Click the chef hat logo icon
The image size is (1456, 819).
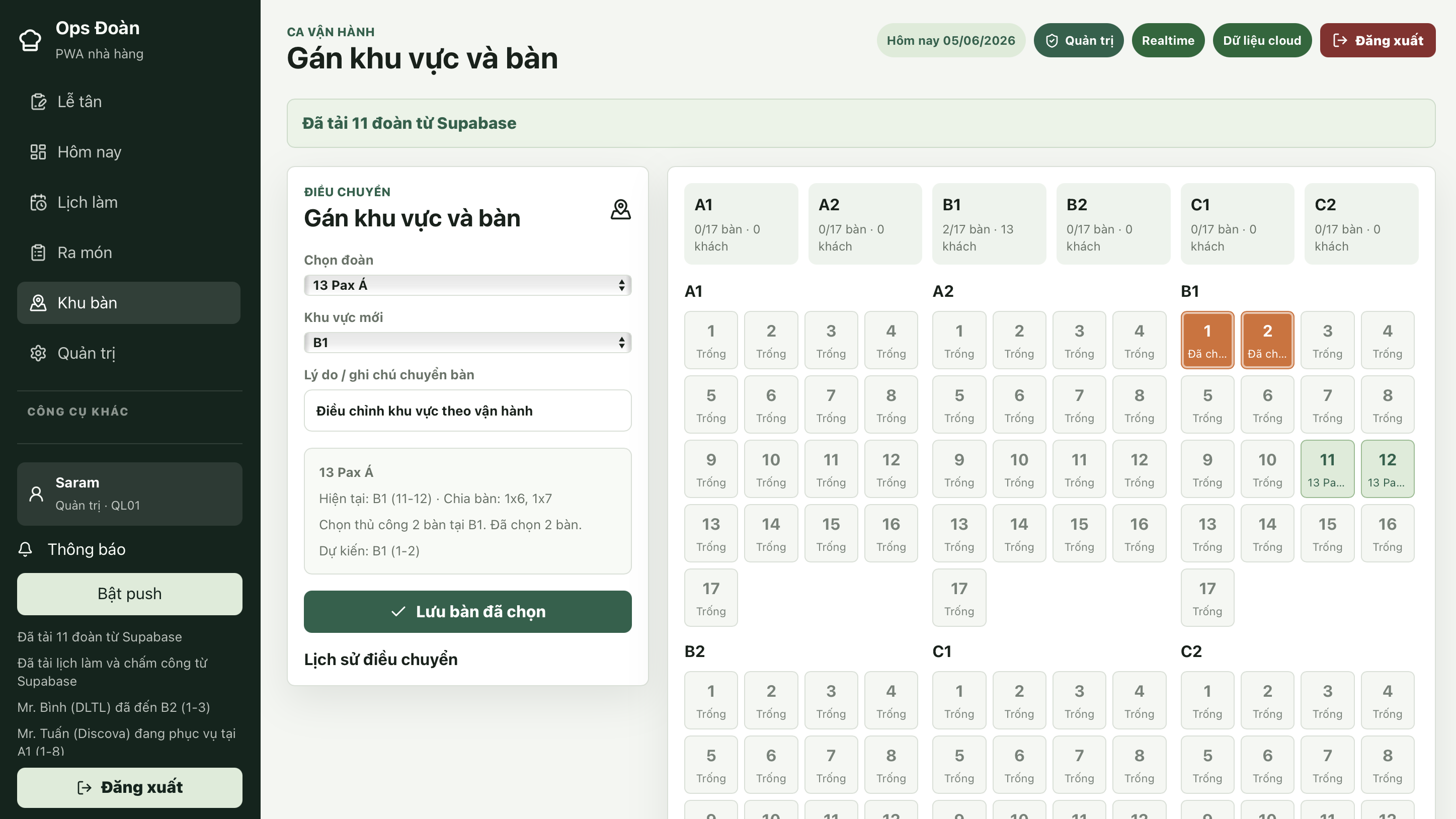pos(30,40)
